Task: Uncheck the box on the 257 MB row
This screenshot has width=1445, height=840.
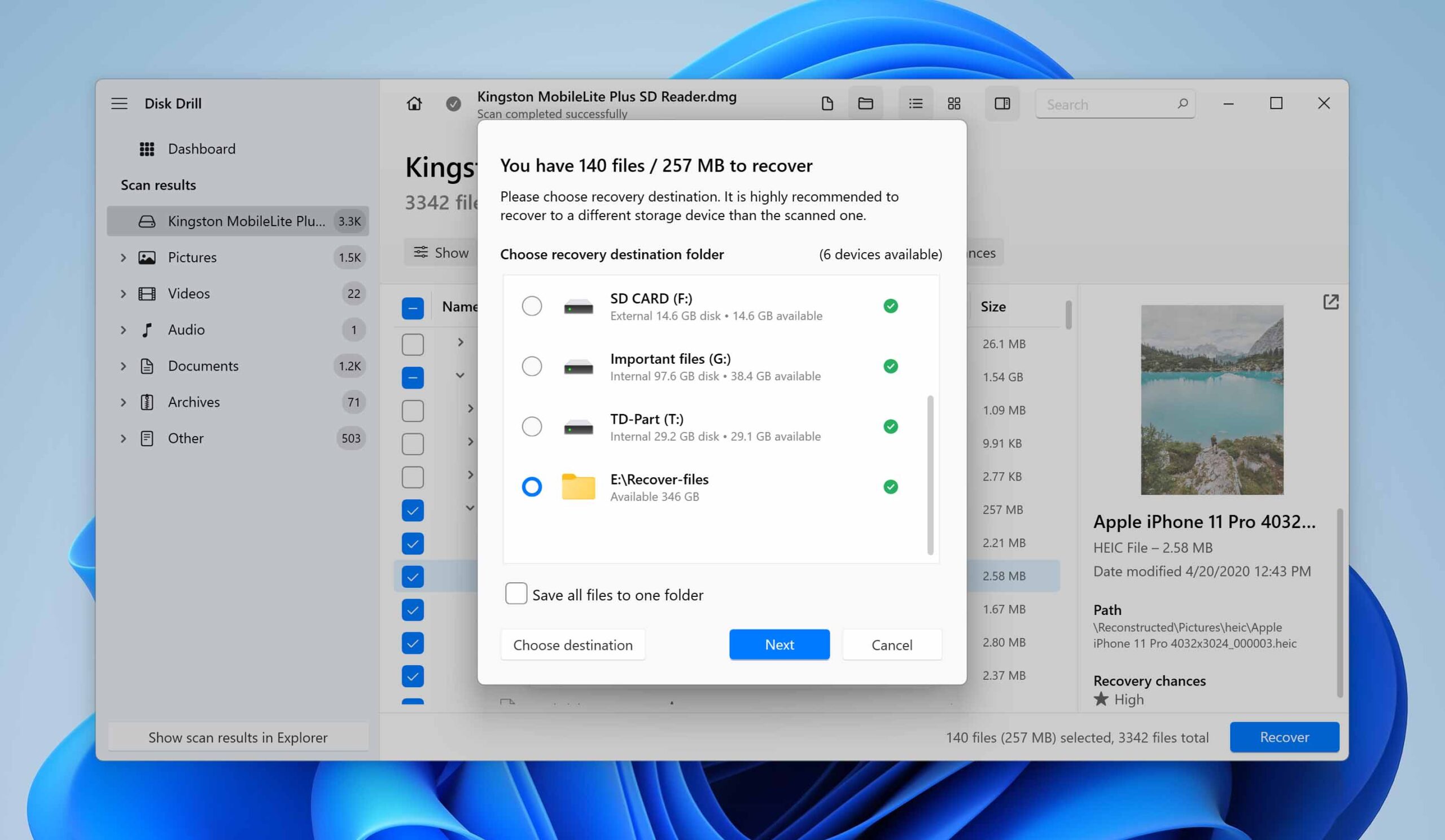Action: pos(412,510)
